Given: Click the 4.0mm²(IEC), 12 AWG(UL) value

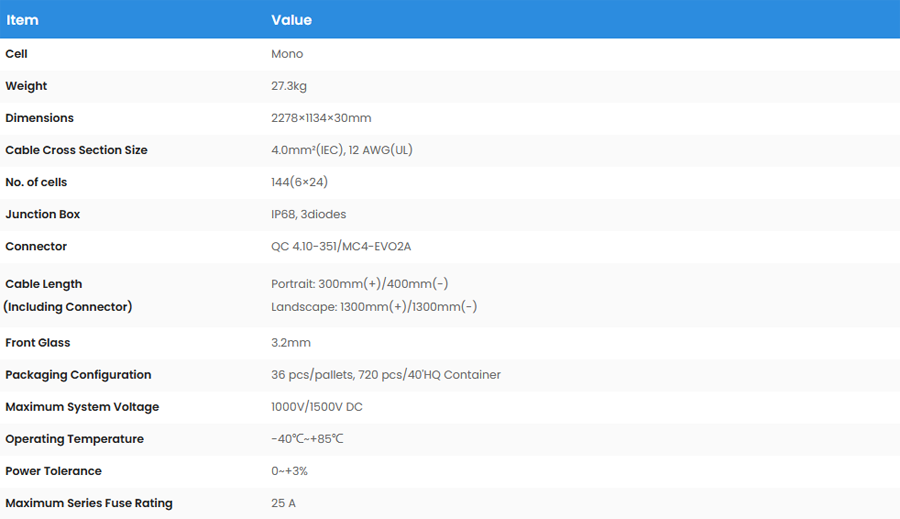Looking at the screenshot, I should (341, 150).
